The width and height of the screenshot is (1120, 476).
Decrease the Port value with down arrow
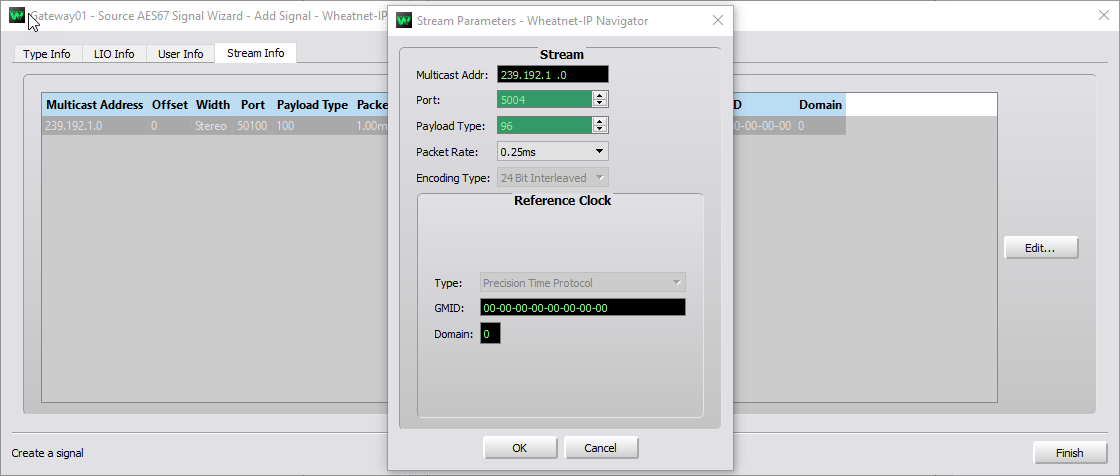coord(600,103)
